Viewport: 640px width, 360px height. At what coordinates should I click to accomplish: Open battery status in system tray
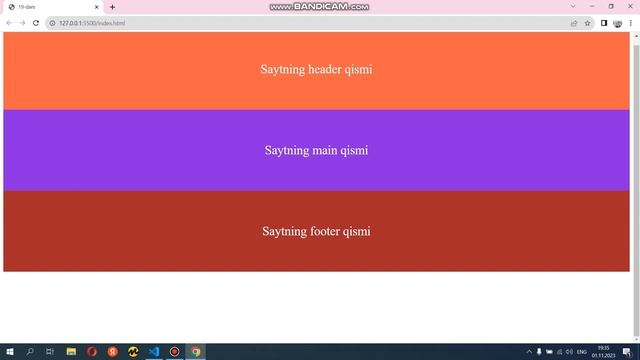point(549,351)
